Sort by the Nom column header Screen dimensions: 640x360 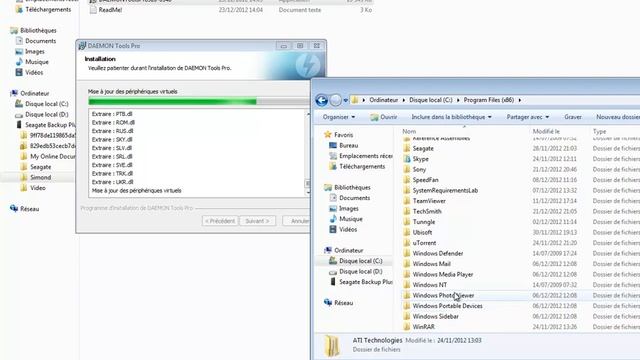pos(409,131)
